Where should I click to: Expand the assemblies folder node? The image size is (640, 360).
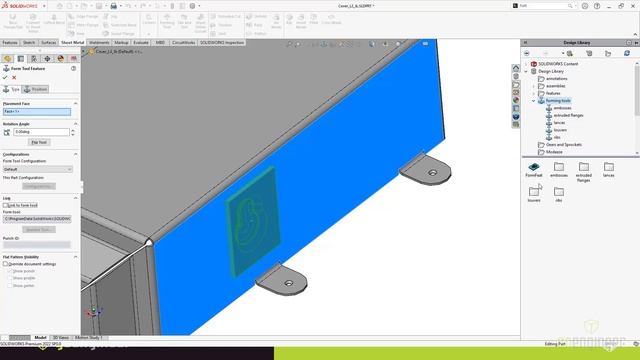coord(533,86)
